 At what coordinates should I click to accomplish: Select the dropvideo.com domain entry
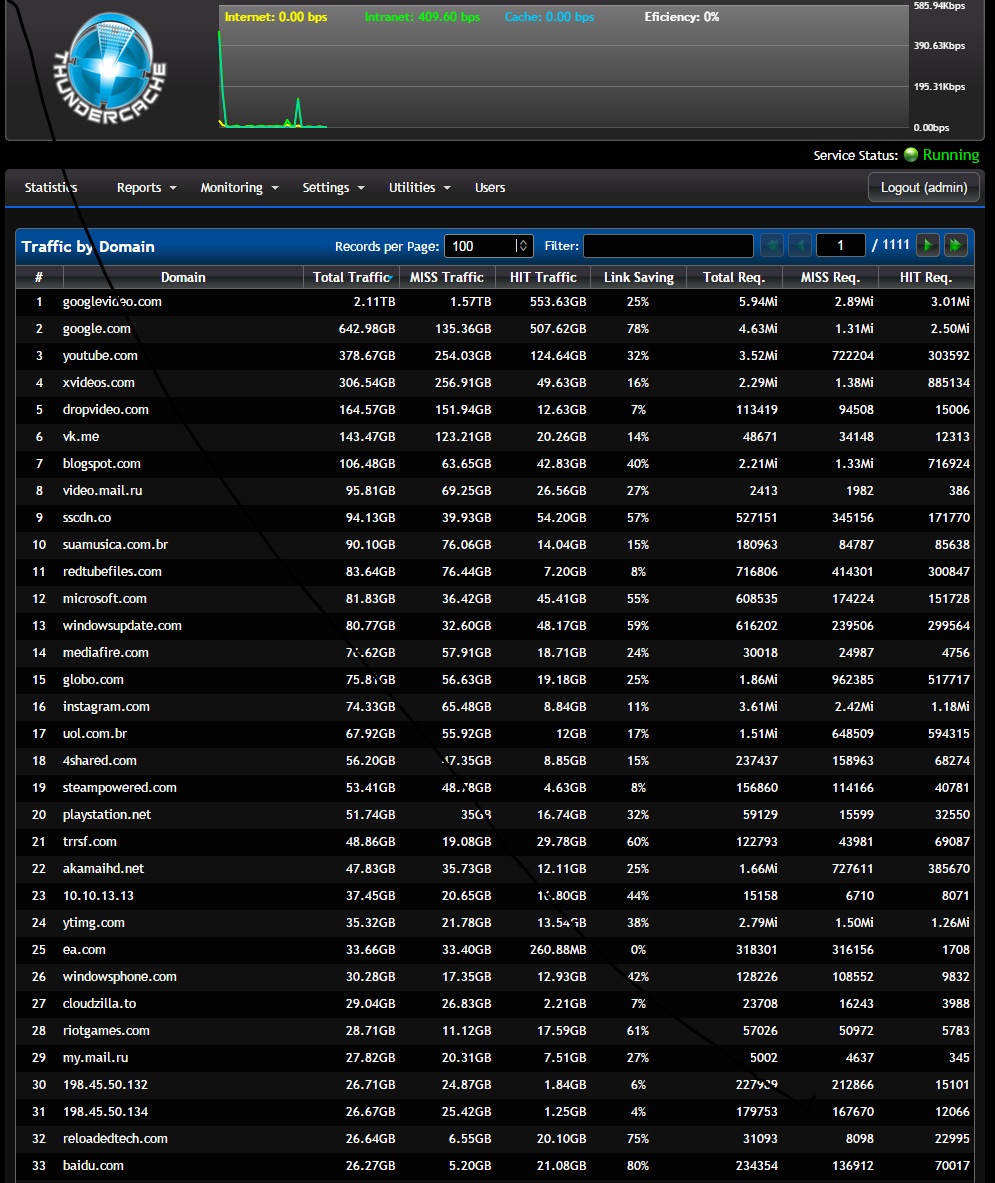pos(106,410)
